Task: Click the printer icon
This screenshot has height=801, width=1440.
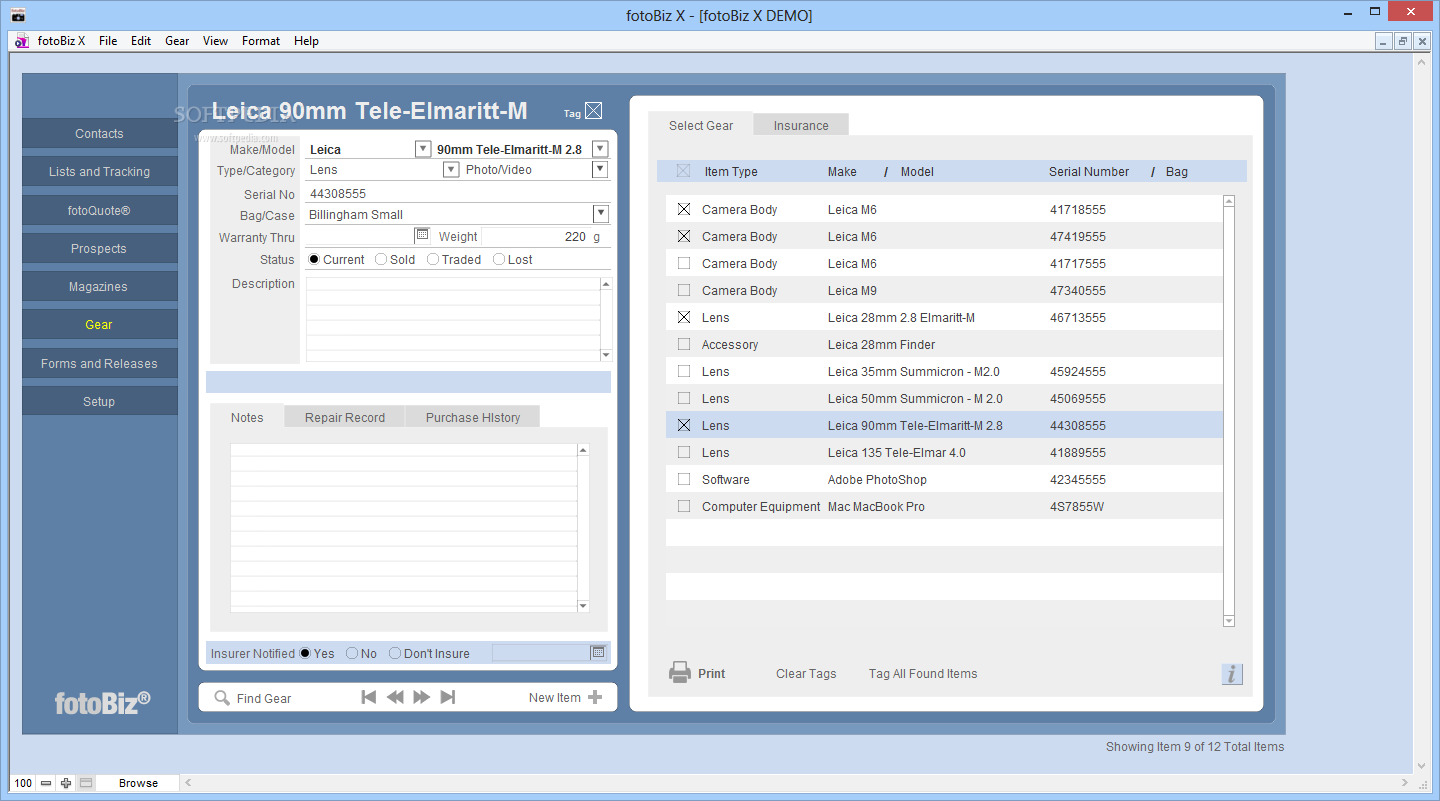Action: click(680, 673)
